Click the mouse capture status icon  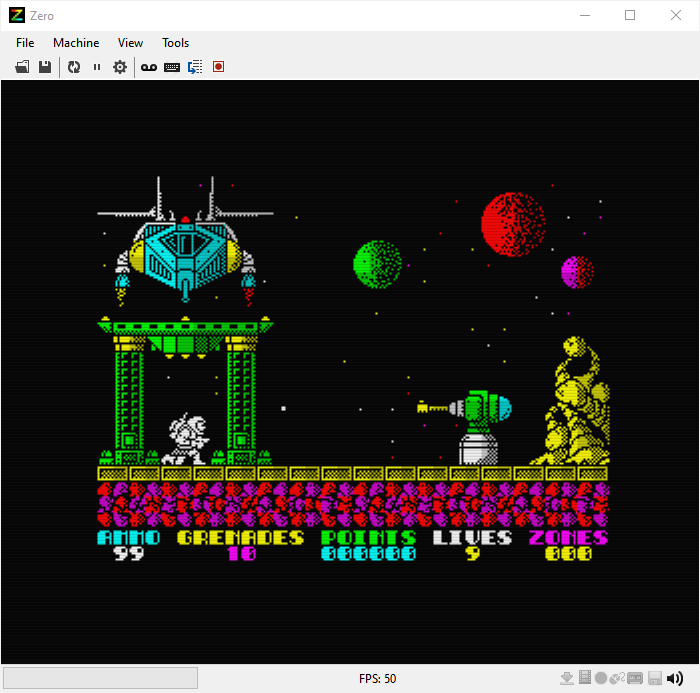pos(617,678)
